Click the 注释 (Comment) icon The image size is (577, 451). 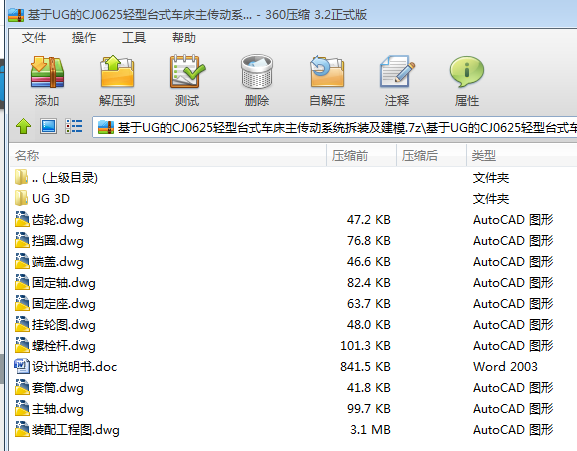[x=397, y=72]
